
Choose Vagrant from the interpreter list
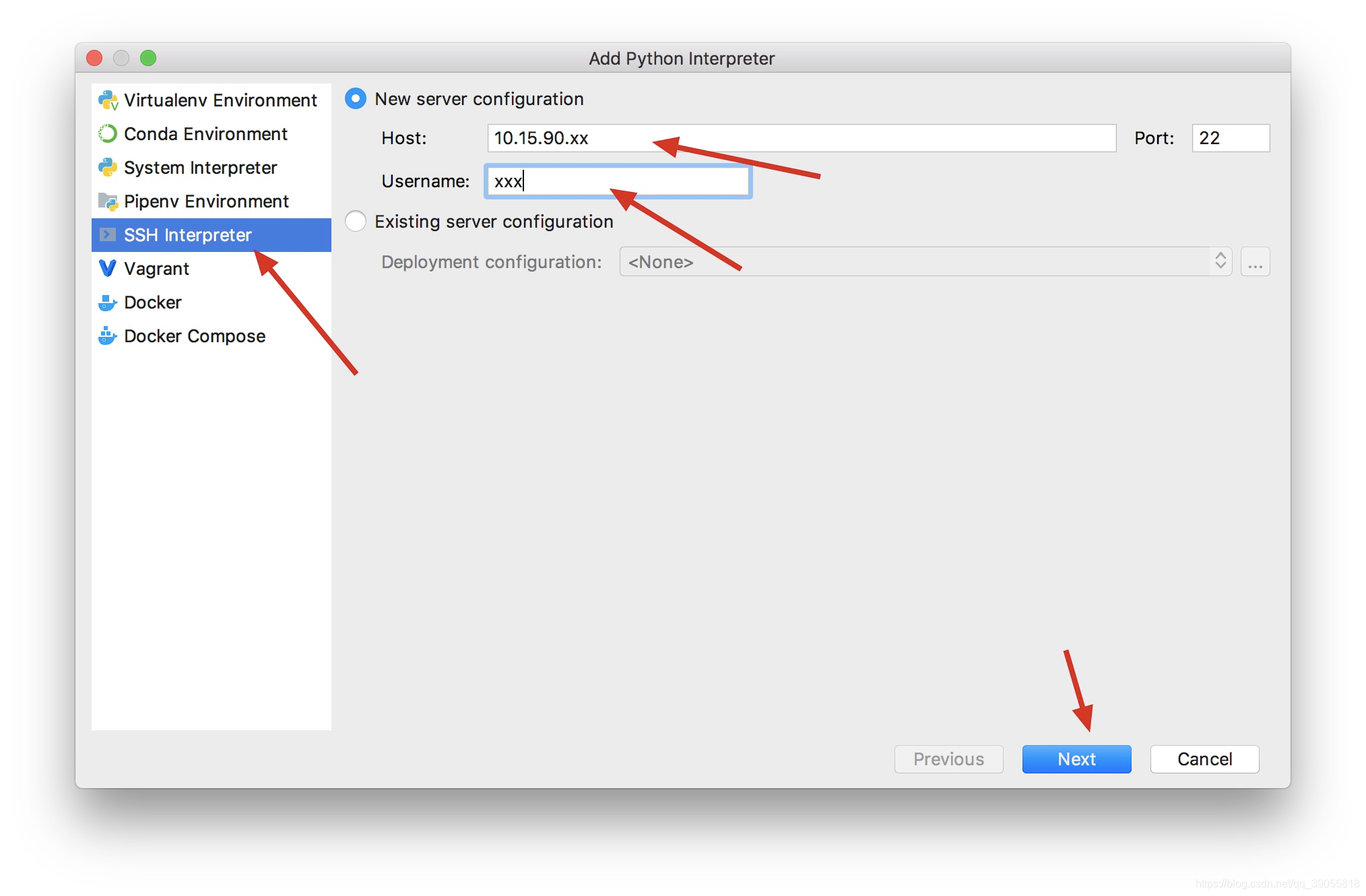click(156, 269)
